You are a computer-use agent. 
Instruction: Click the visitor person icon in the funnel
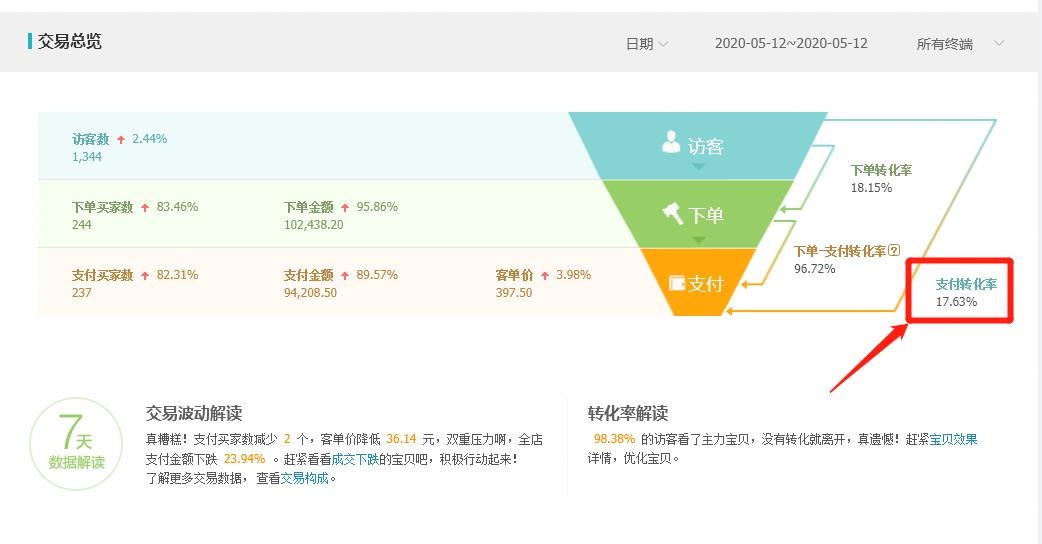point(671,141)
